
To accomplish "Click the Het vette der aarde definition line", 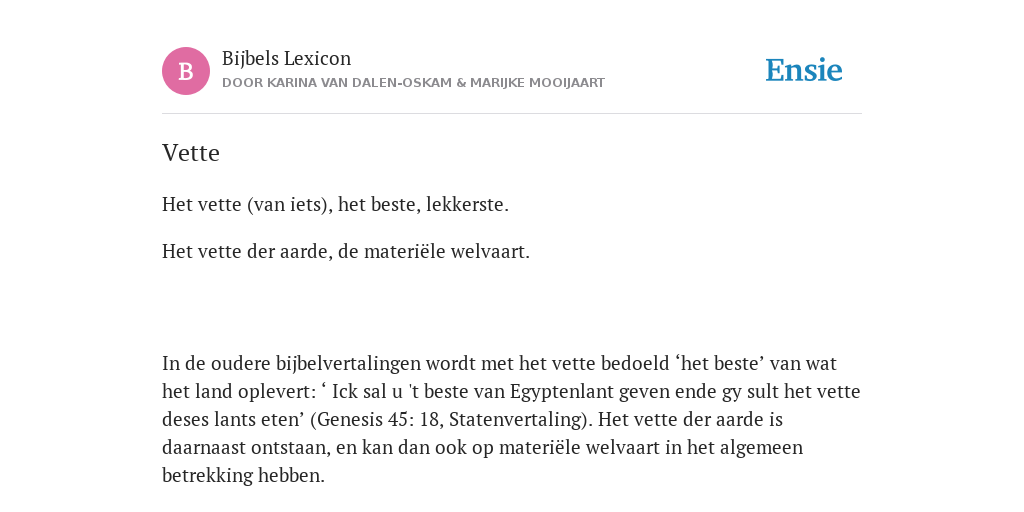I will (346, 252).
